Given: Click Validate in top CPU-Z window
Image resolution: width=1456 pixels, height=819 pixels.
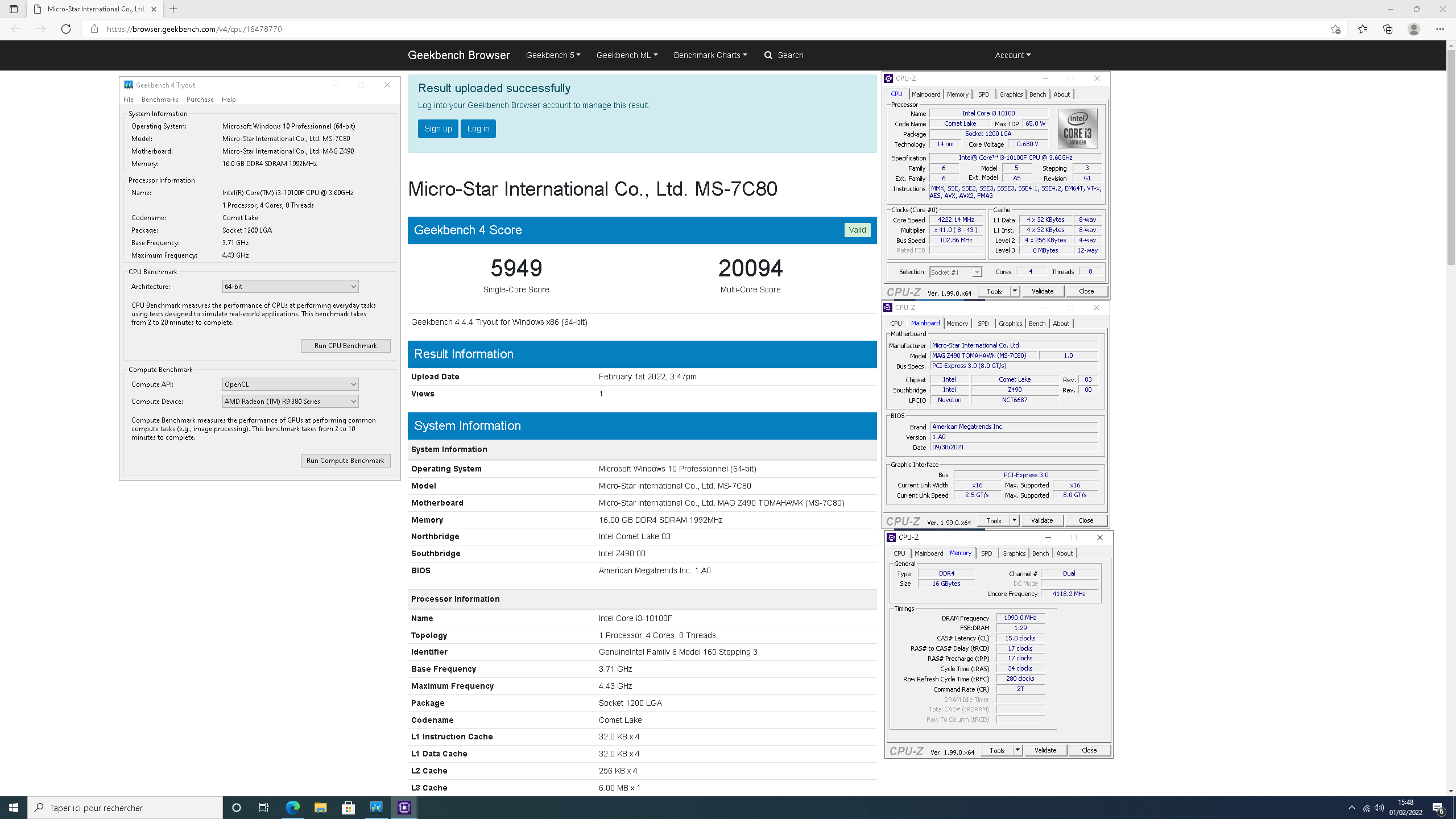Looking at the screenshot, I should [x=1043, y=291].
